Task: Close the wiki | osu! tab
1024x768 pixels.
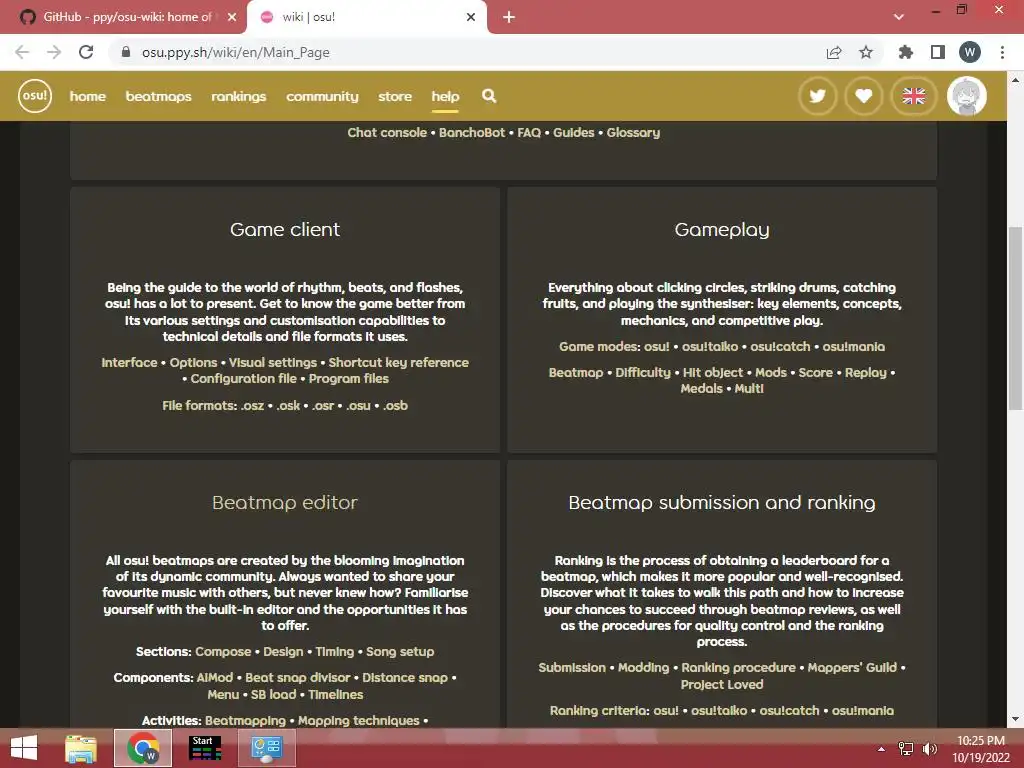Action: click(x=471, y=17)
